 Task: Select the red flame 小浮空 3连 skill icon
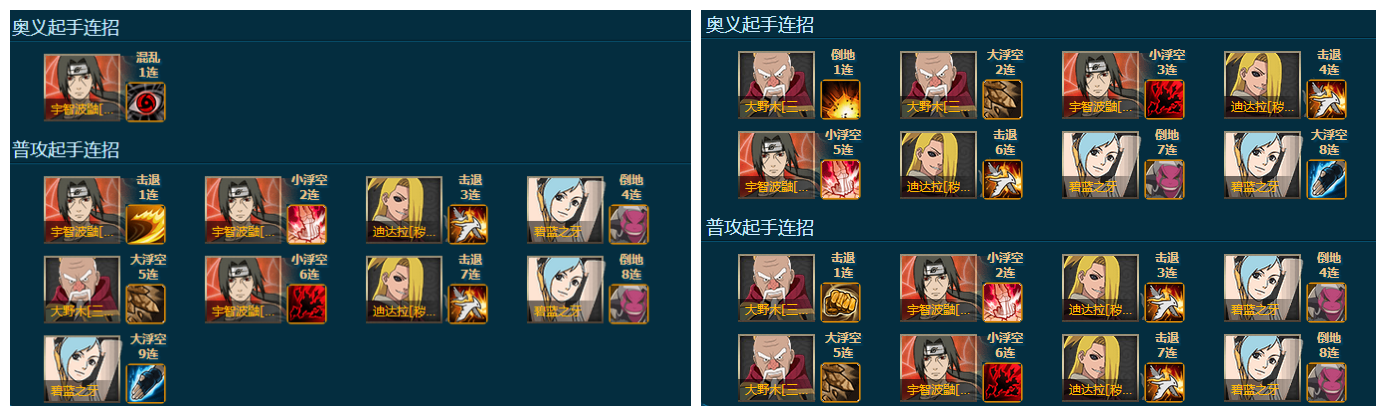[x=1165, y=99]
